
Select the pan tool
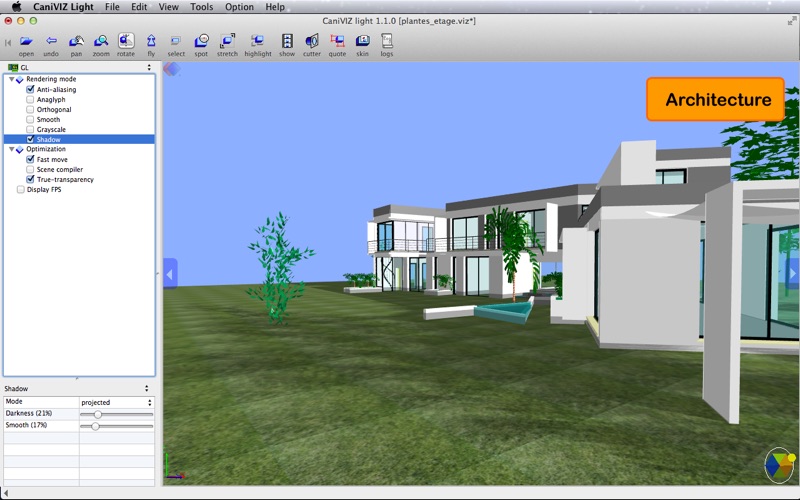coord(77,41)
